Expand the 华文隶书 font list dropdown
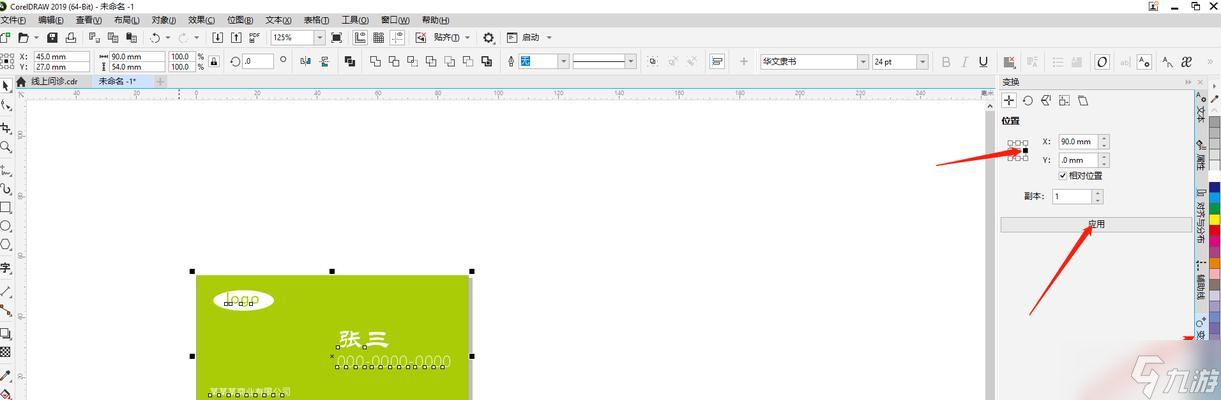Screen dimensions: 1221x400 pyautogui.click(x=862, y=61)
